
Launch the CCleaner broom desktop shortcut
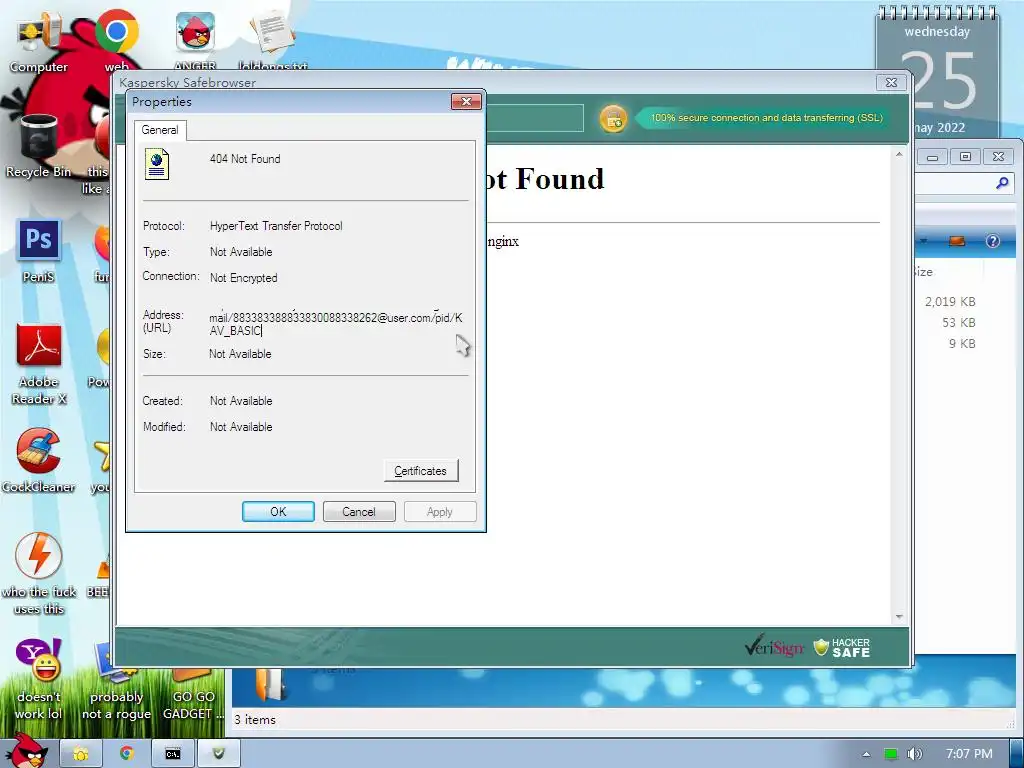pos(39,460)
